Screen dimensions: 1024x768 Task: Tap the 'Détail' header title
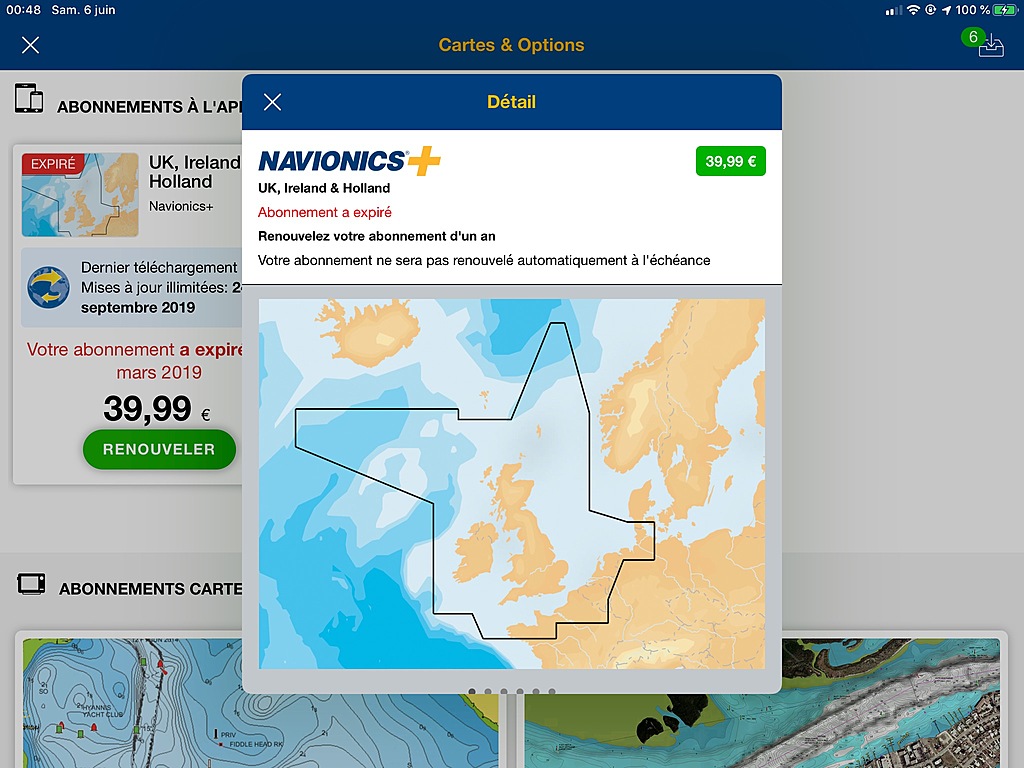pos(511,102)
